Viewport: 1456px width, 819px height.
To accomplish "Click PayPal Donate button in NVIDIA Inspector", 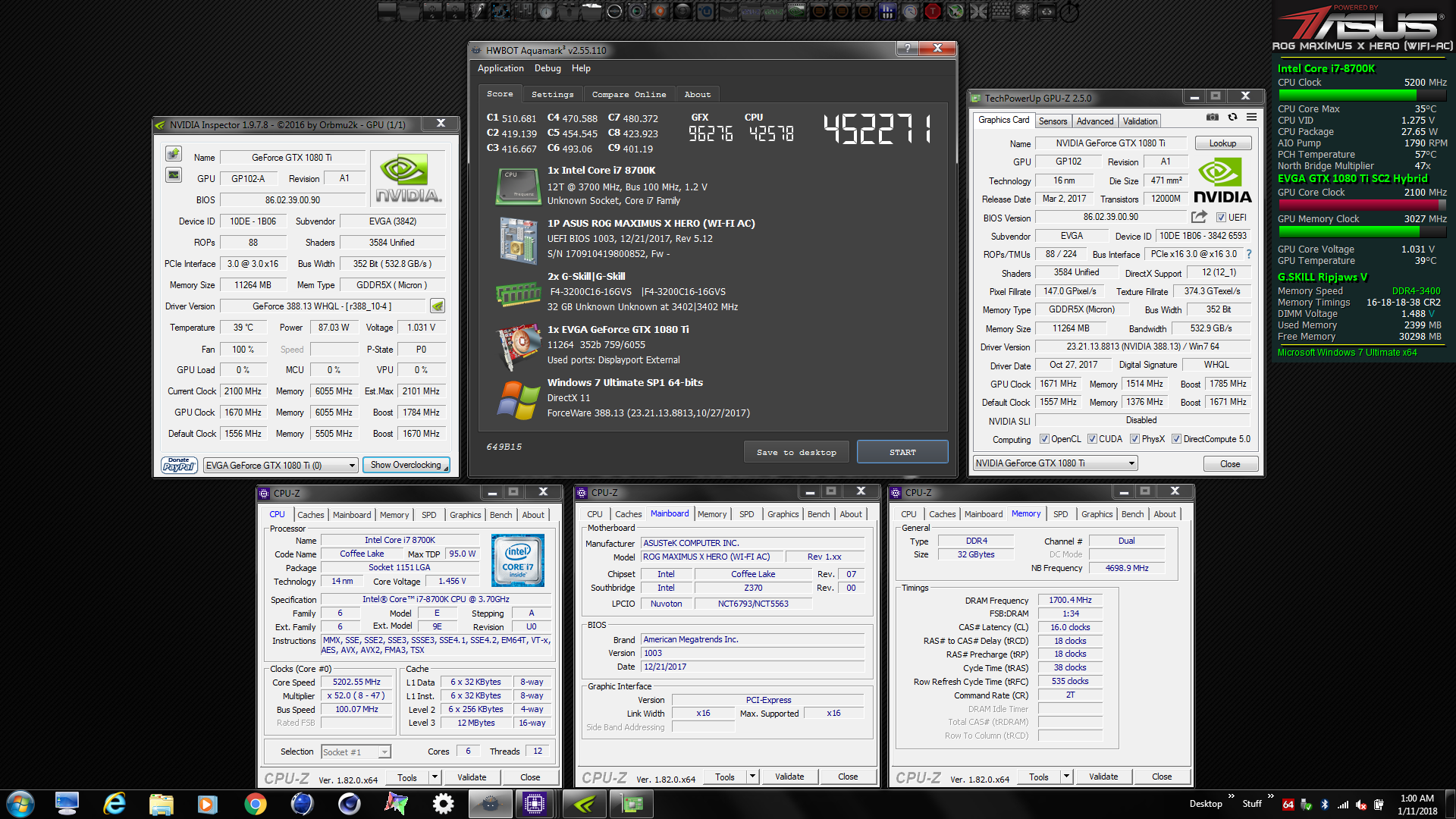I will tap(179, 465).
